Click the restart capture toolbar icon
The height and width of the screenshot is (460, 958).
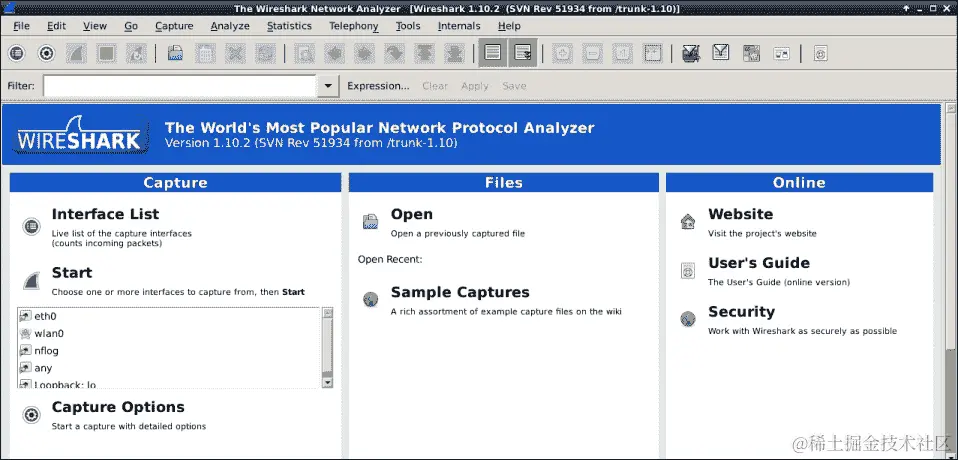point(136,54)
